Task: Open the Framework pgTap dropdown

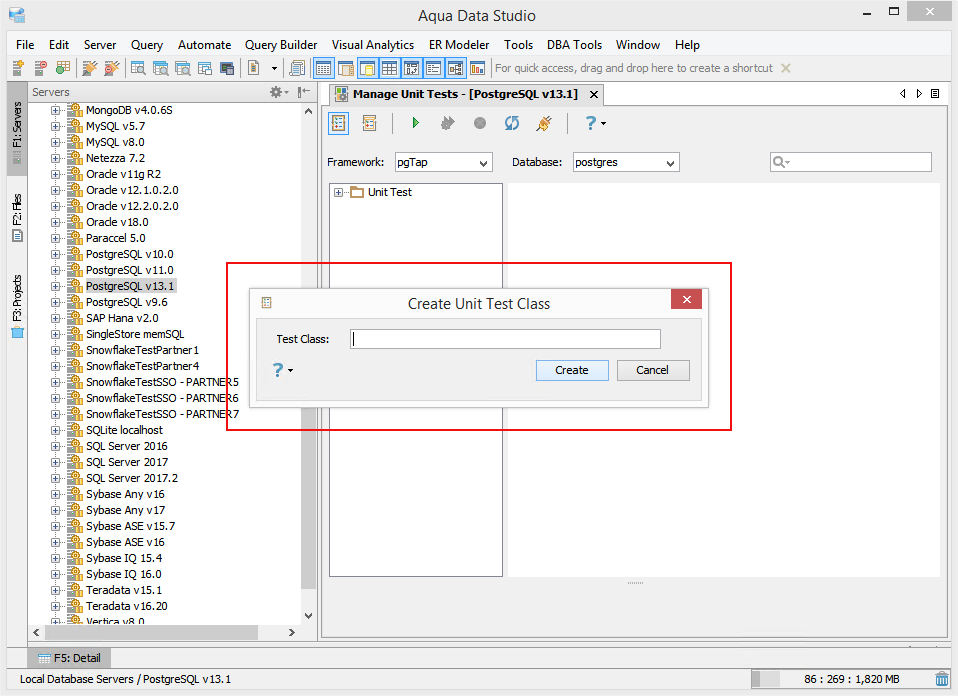Action: (441, 162)
